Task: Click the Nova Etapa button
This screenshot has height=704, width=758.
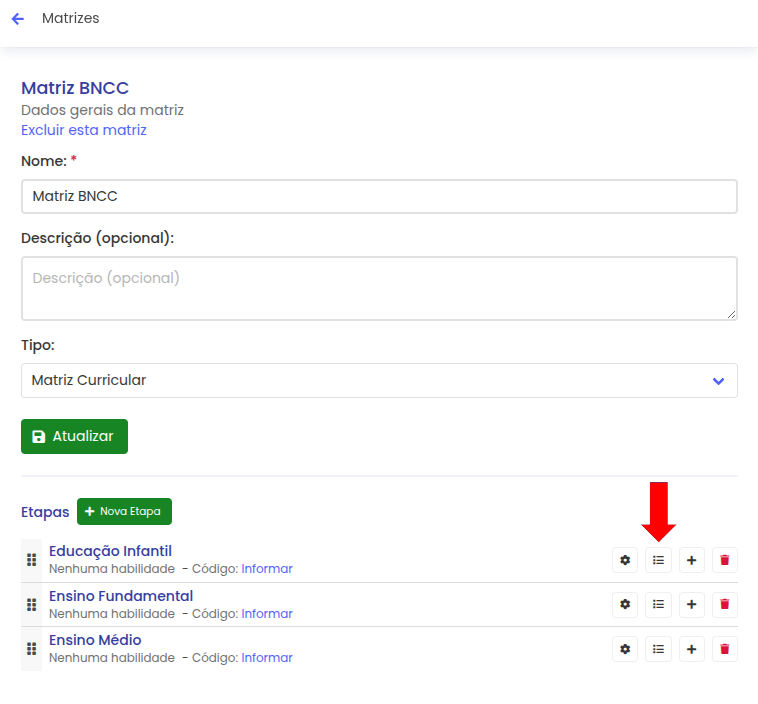Action: [124, 511]
